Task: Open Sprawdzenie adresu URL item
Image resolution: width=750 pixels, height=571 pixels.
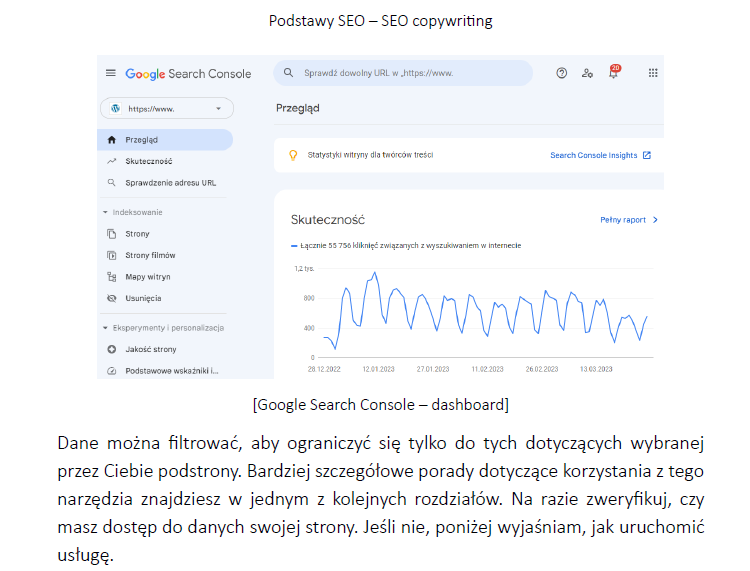Action: point(170,183)
